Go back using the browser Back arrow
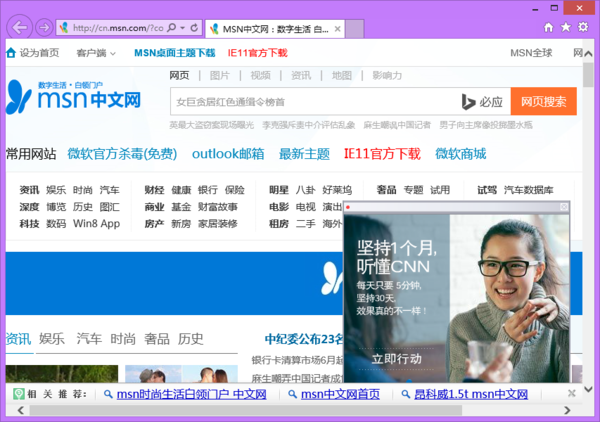Screen dimensions: 600x422 tap(19, 28)
